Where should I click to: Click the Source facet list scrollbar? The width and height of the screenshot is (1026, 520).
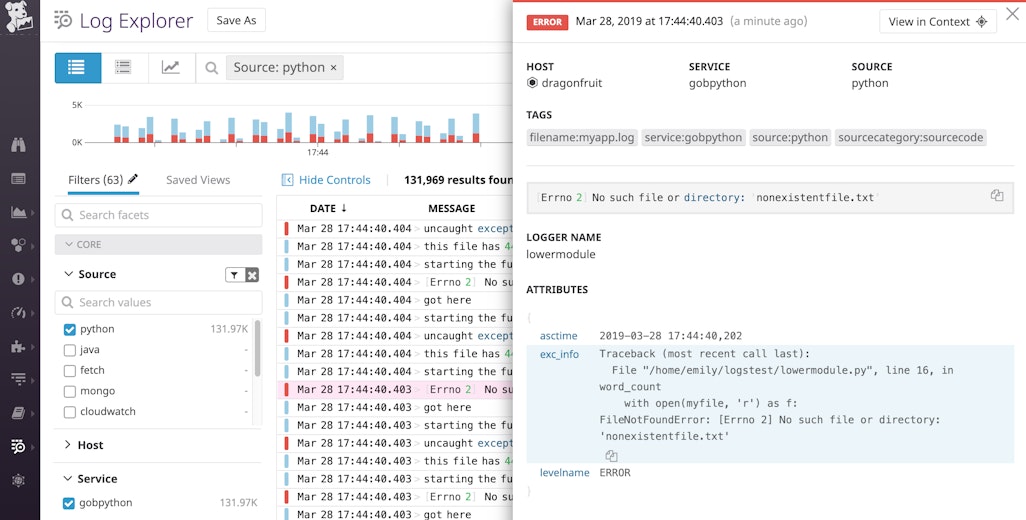click(x=257, y=348)
